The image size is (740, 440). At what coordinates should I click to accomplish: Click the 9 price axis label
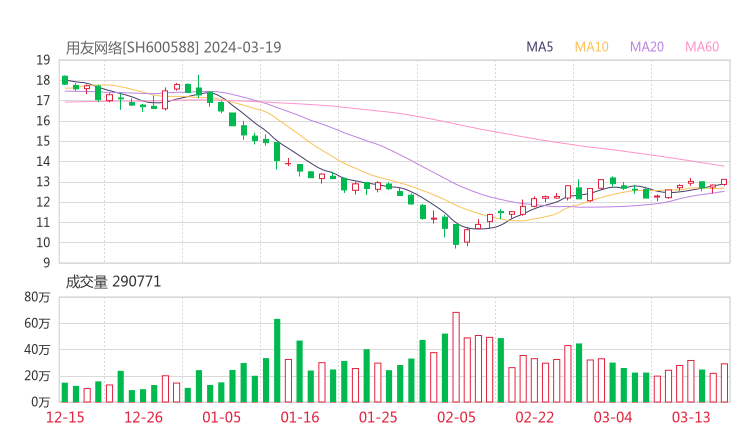46,263
